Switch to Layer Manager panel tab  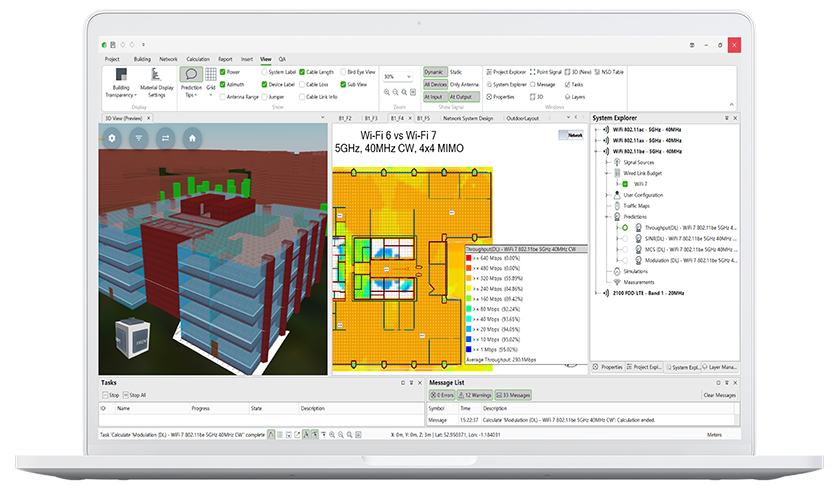[x=719, y=367]
